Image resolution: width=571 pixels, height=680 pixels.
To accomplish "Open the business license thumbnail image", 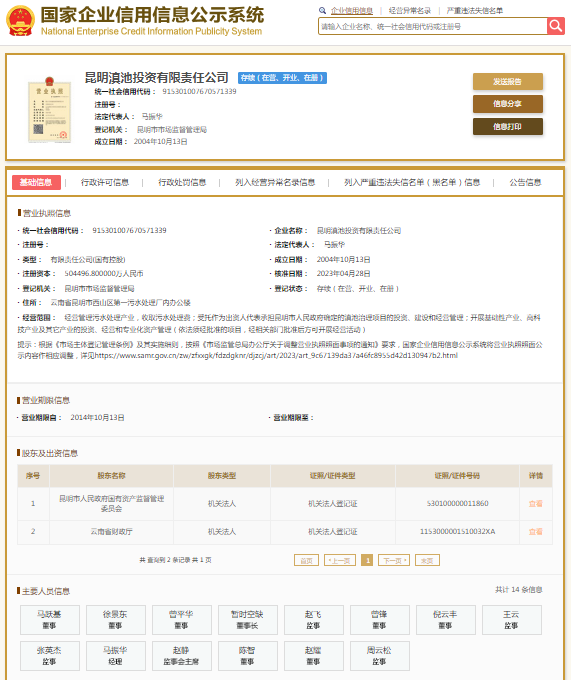I will tap(49, 110).
